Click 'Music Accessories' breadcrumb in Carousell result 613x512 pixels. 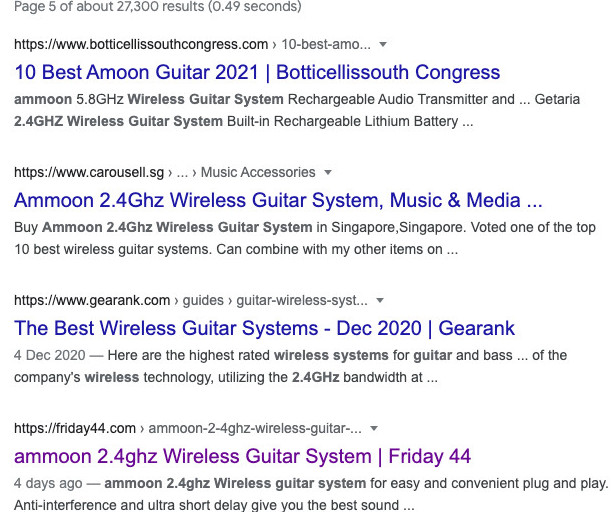(258, 173)
